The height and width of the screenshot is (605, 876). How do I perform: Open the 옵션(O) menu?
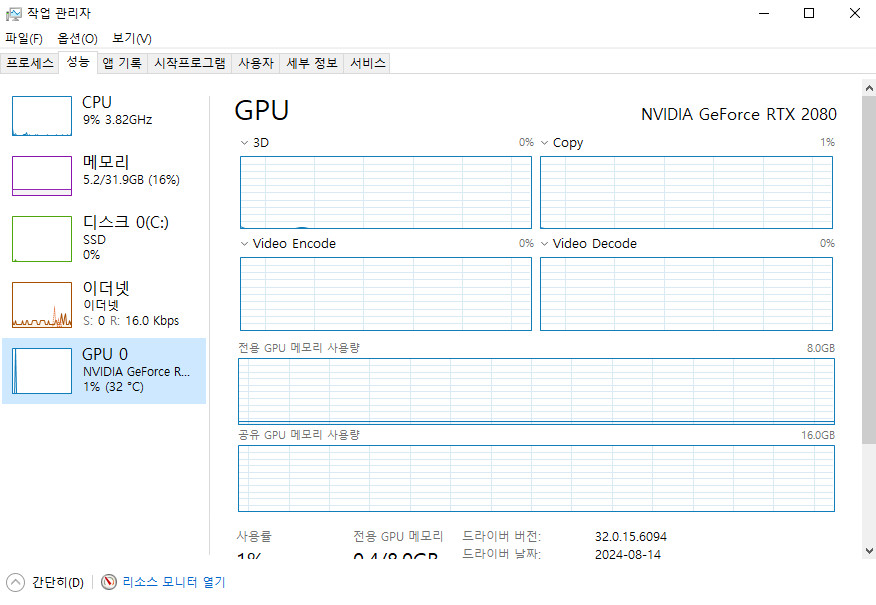click(x=78, y=39)
